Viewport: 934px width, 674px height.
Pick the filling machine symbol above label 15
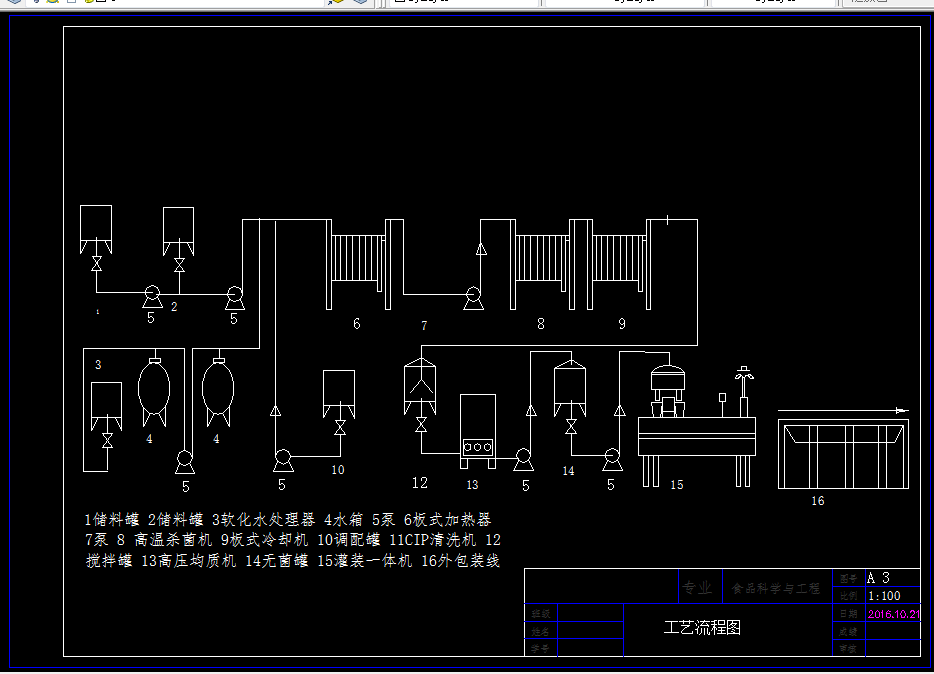click(697, 426)
